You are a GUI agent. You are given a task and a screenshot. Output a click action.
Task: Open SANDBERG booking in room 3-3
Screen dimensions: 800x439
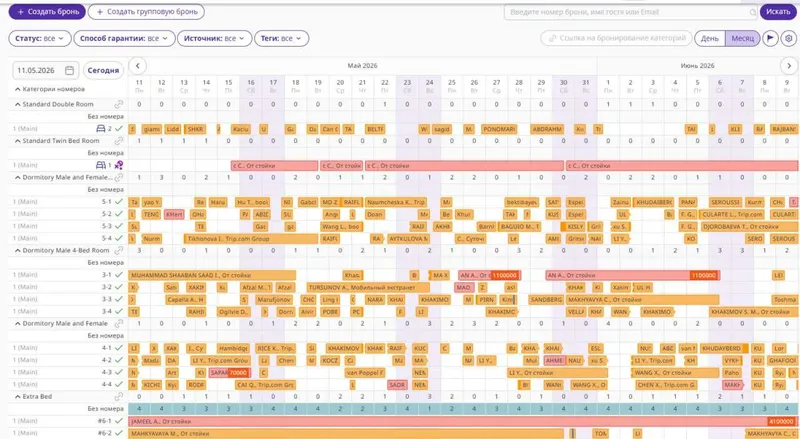pos(546,300)
